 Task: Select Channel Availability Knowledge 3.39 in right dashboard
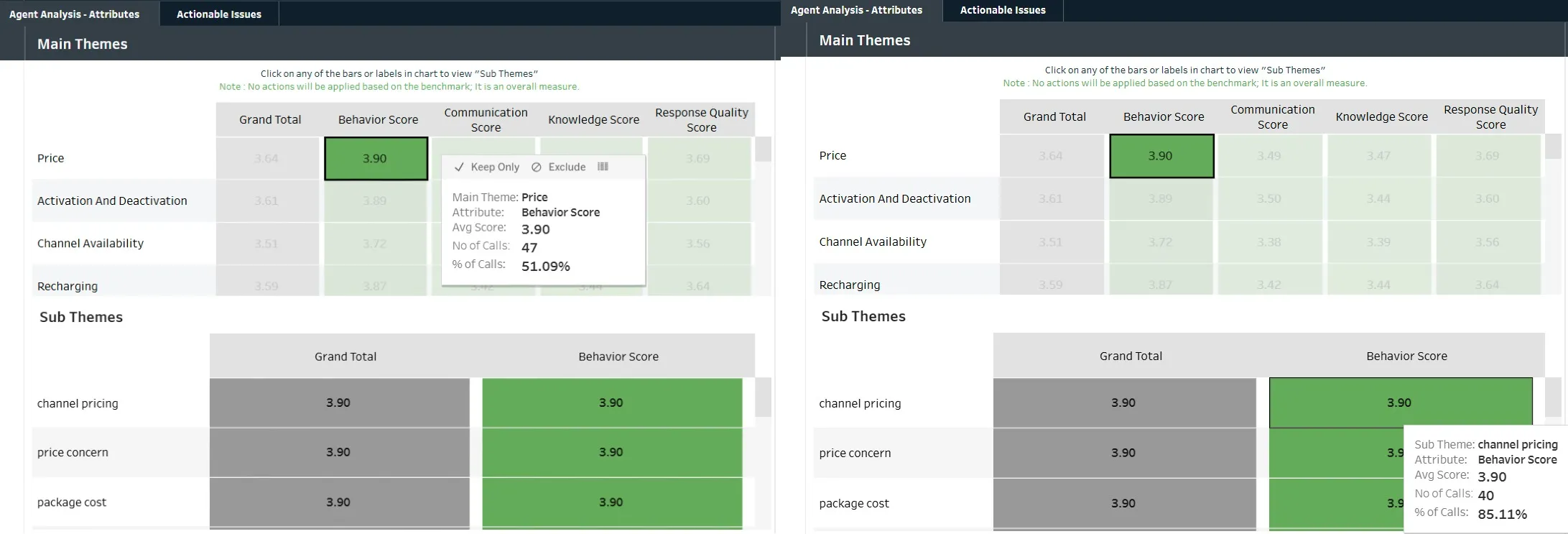pos(1379,242)
